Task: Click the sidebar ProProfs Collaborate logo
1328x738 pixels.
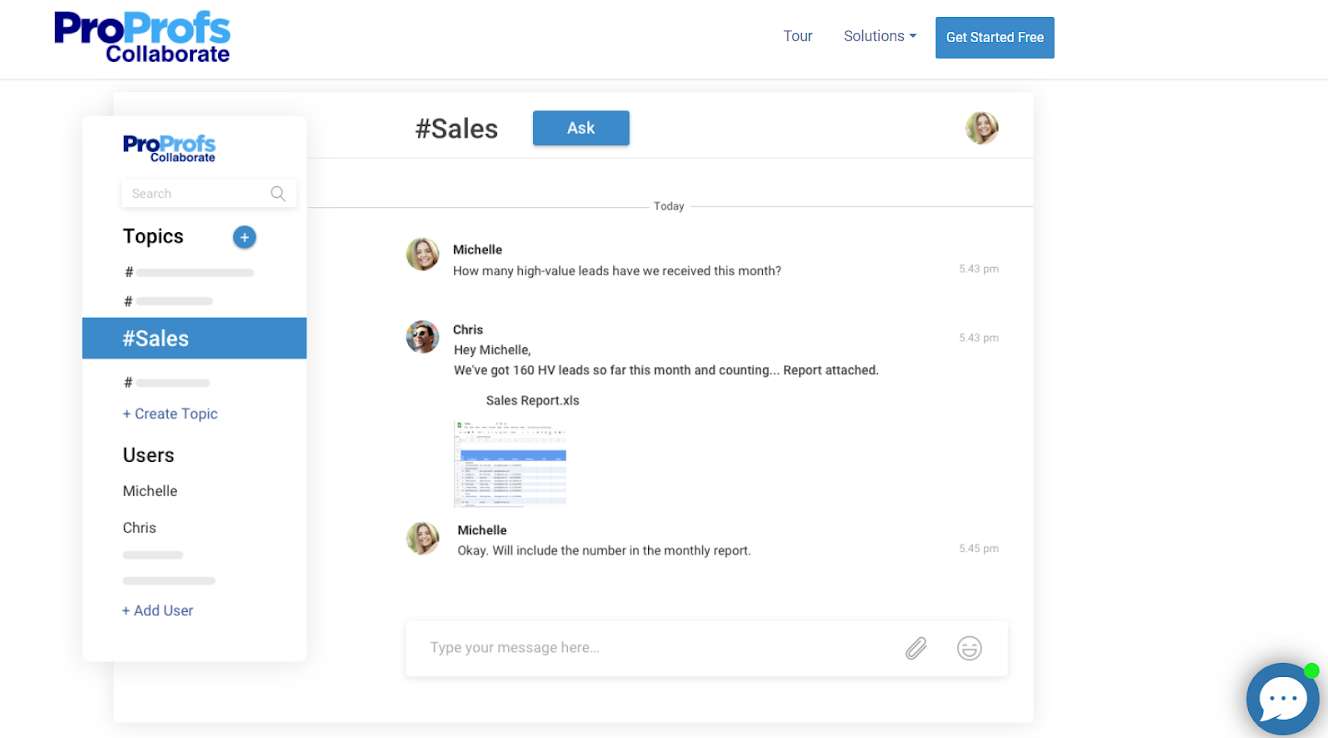Action: (x=169, y=148)
